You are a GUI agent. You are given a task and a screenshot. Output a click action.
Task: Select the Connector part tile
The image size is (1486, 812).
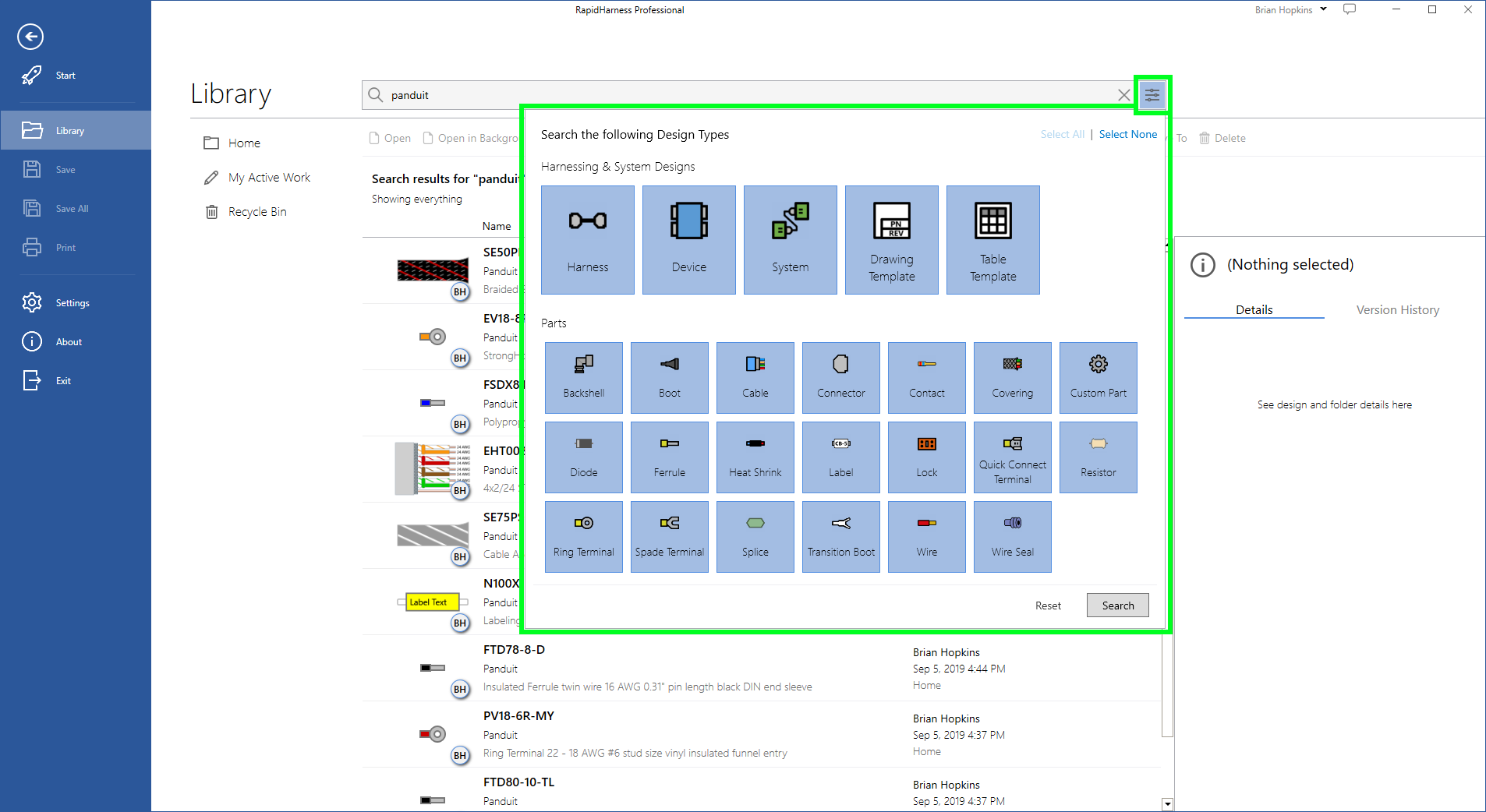[841, 378]
